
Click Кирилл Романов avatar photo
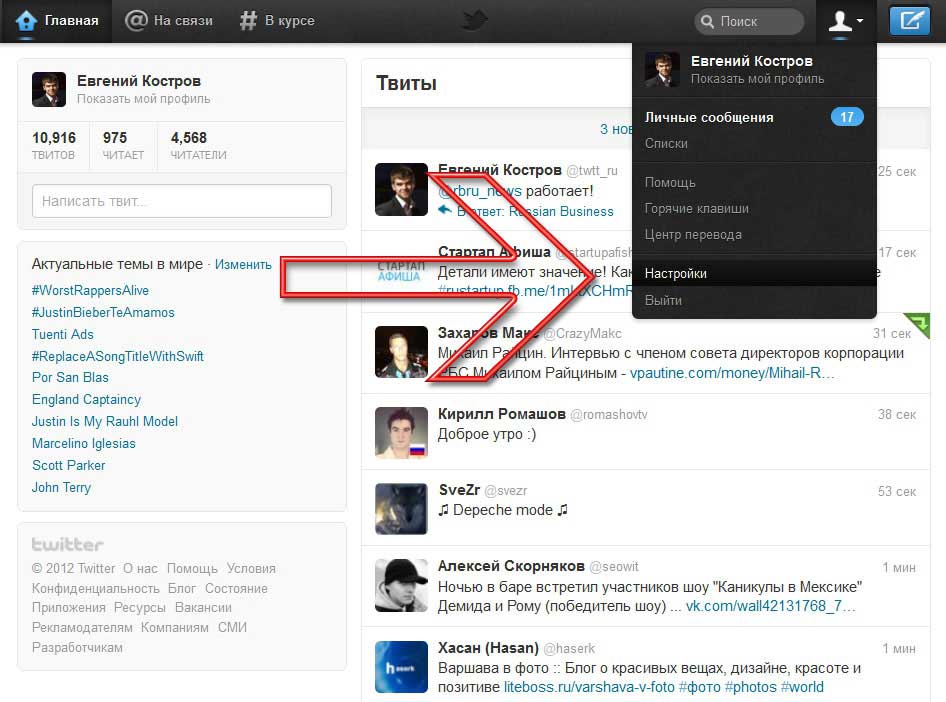tap(401, 432)
